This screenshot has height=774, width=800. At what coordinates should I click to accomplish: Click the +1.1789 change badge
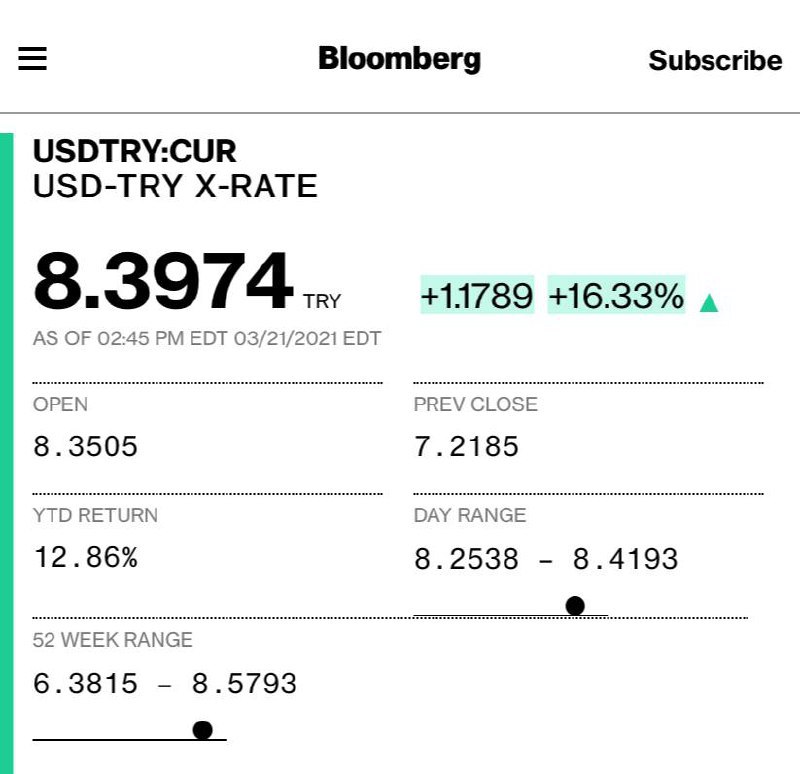(x=477, y=295)
